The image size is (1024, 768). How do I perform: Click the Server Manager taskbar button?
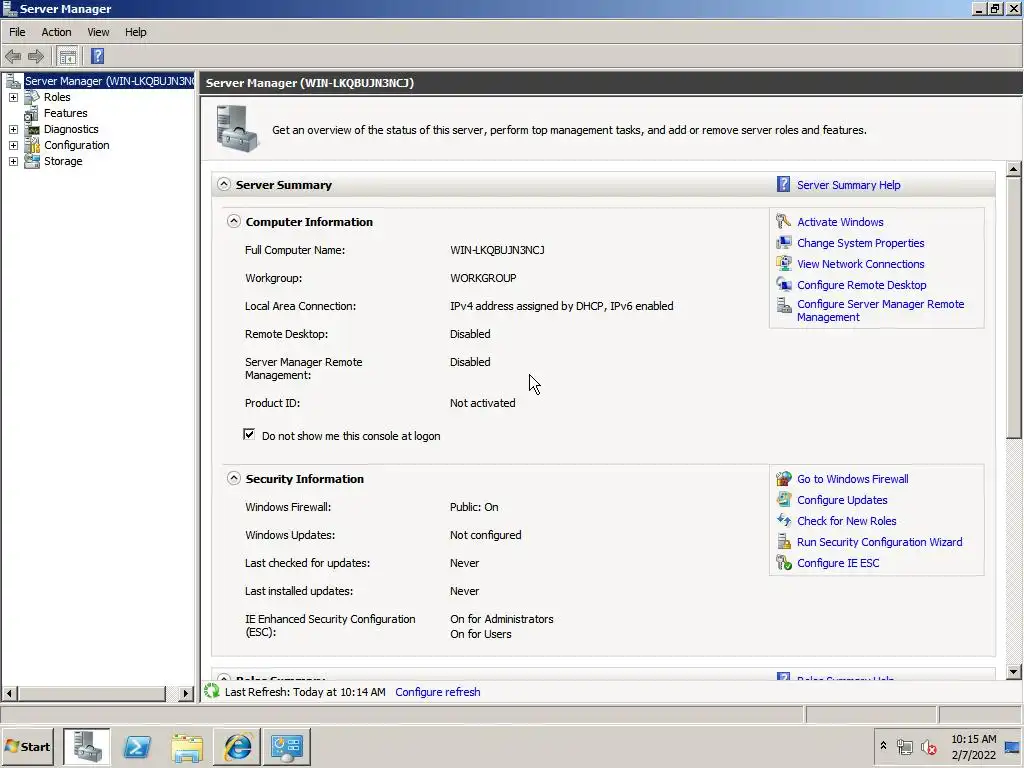[x=87, y=746]
